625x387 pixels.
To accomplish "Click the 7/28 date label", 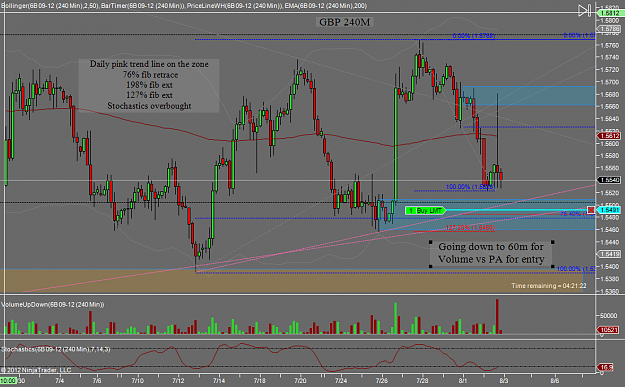I will pos(422,381).
